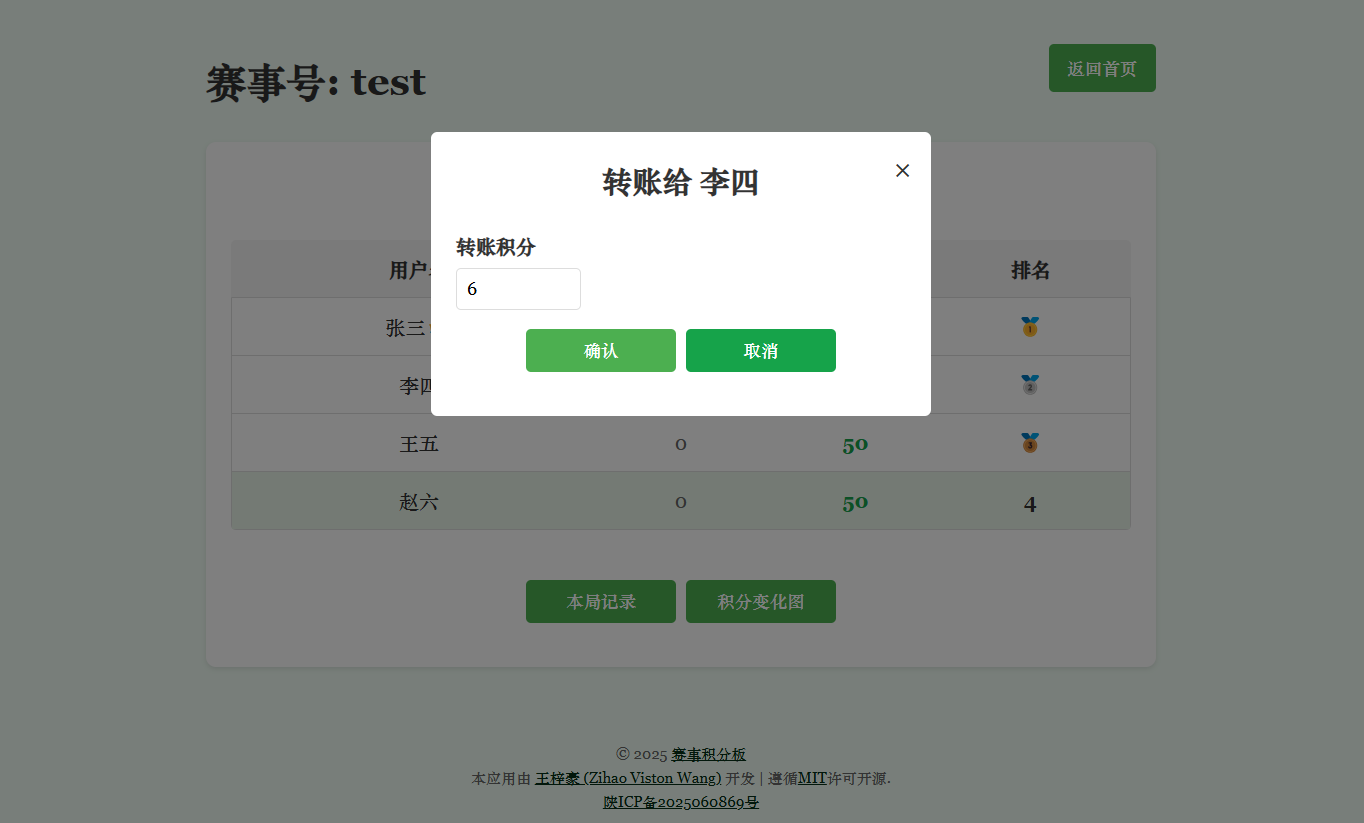Click the 王梓豪 (Zihao Viston Wang) link

point(630,778)
